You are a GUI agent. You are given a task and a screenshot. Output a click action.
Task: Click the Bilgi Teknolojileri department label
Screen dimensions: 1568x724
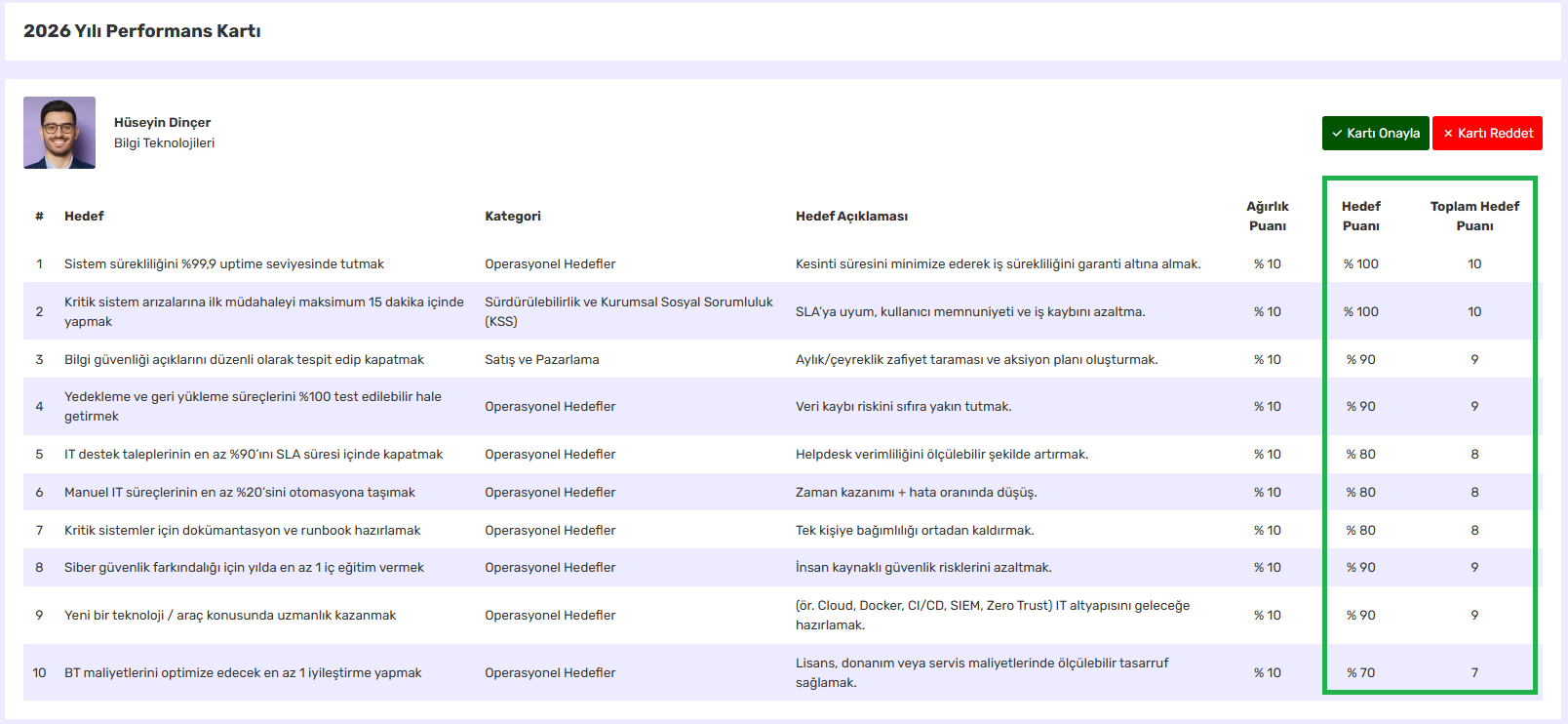coord(164,143)
